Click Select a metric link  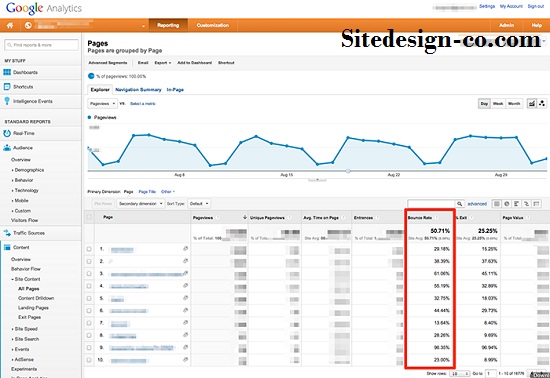click(x=143, y=104)
